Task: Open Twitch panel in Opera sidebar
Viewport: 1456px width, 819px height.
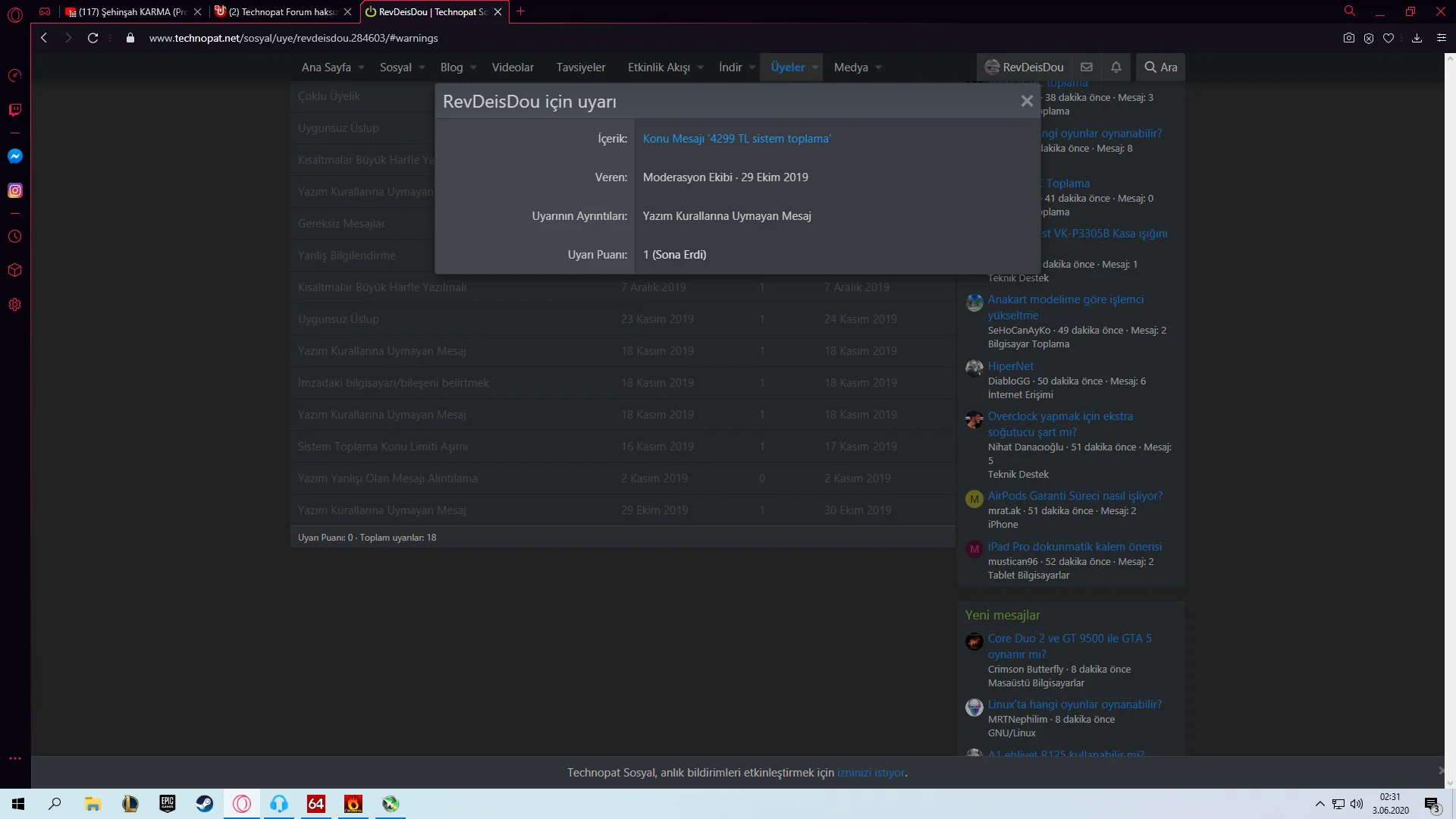Action: coord(15,110)
